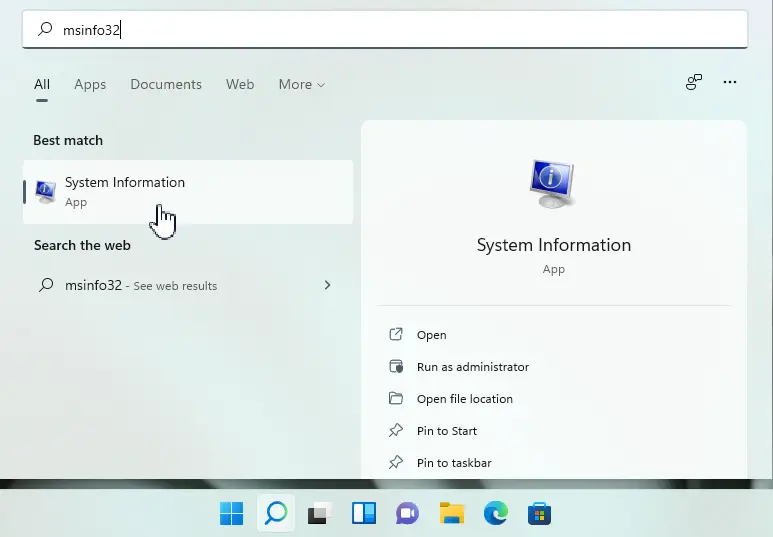Open Widgets from the taskbar

[x=364, y=514]
